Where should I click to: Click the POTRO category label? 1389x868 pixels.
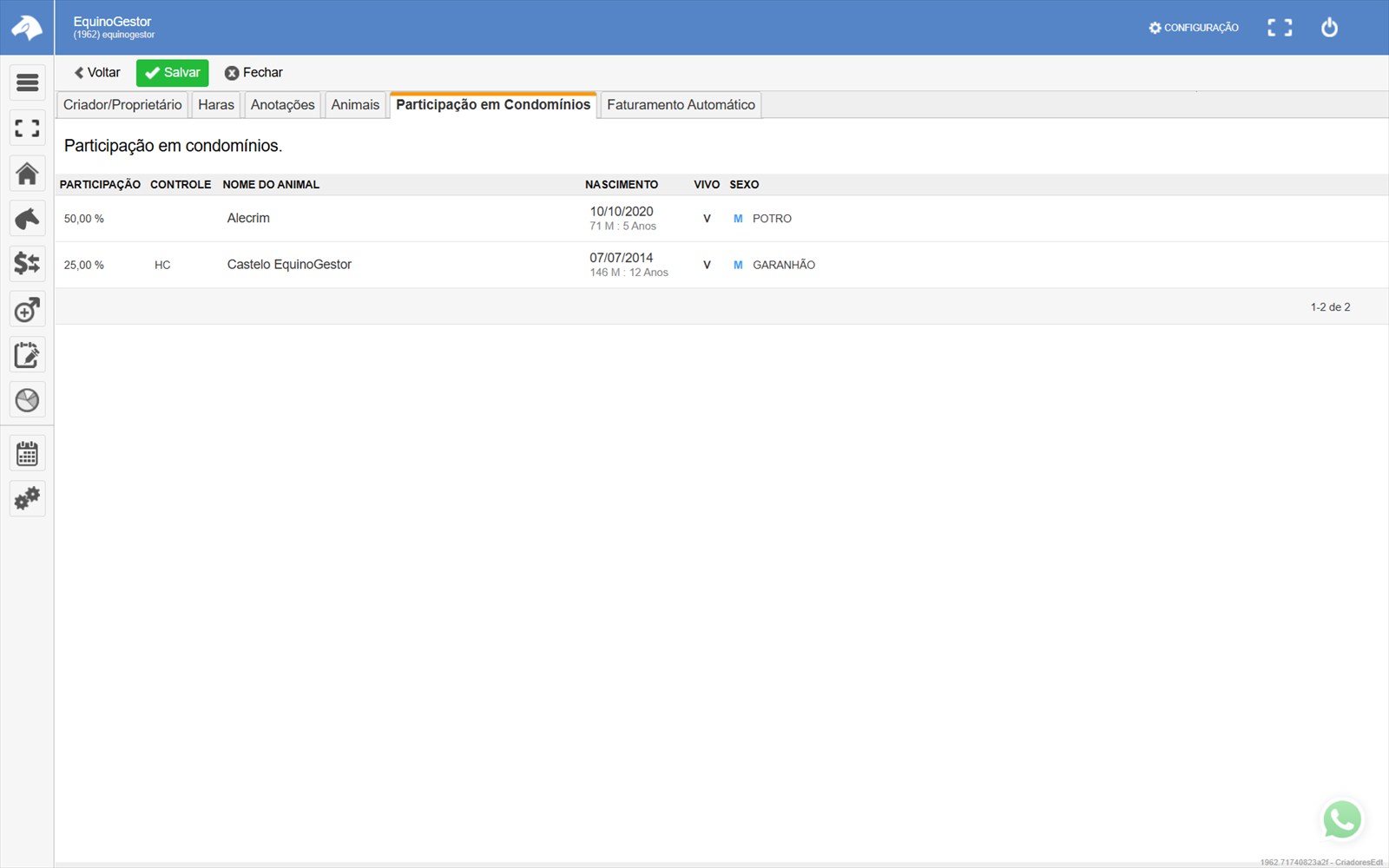click(x=772, y=219)
